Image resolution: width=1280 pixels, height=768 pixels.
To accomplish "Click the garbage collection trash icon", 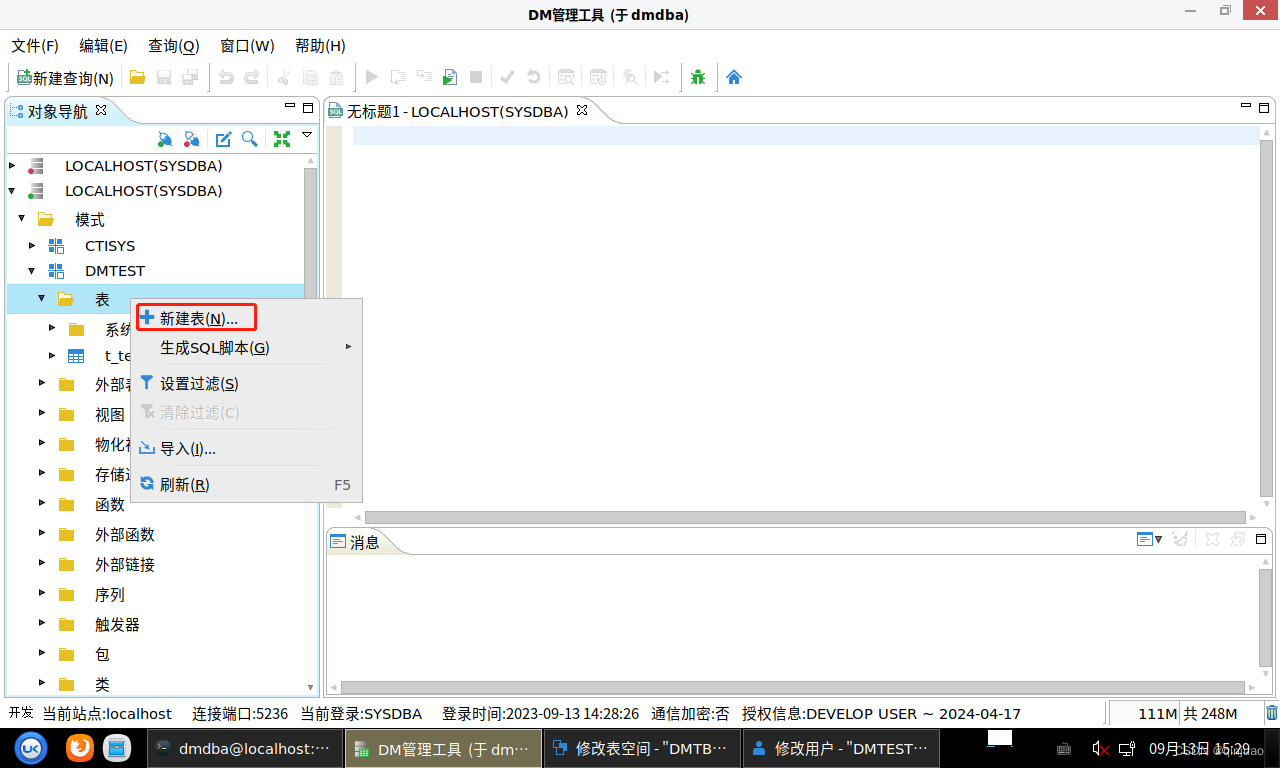I will (1271, 713).
